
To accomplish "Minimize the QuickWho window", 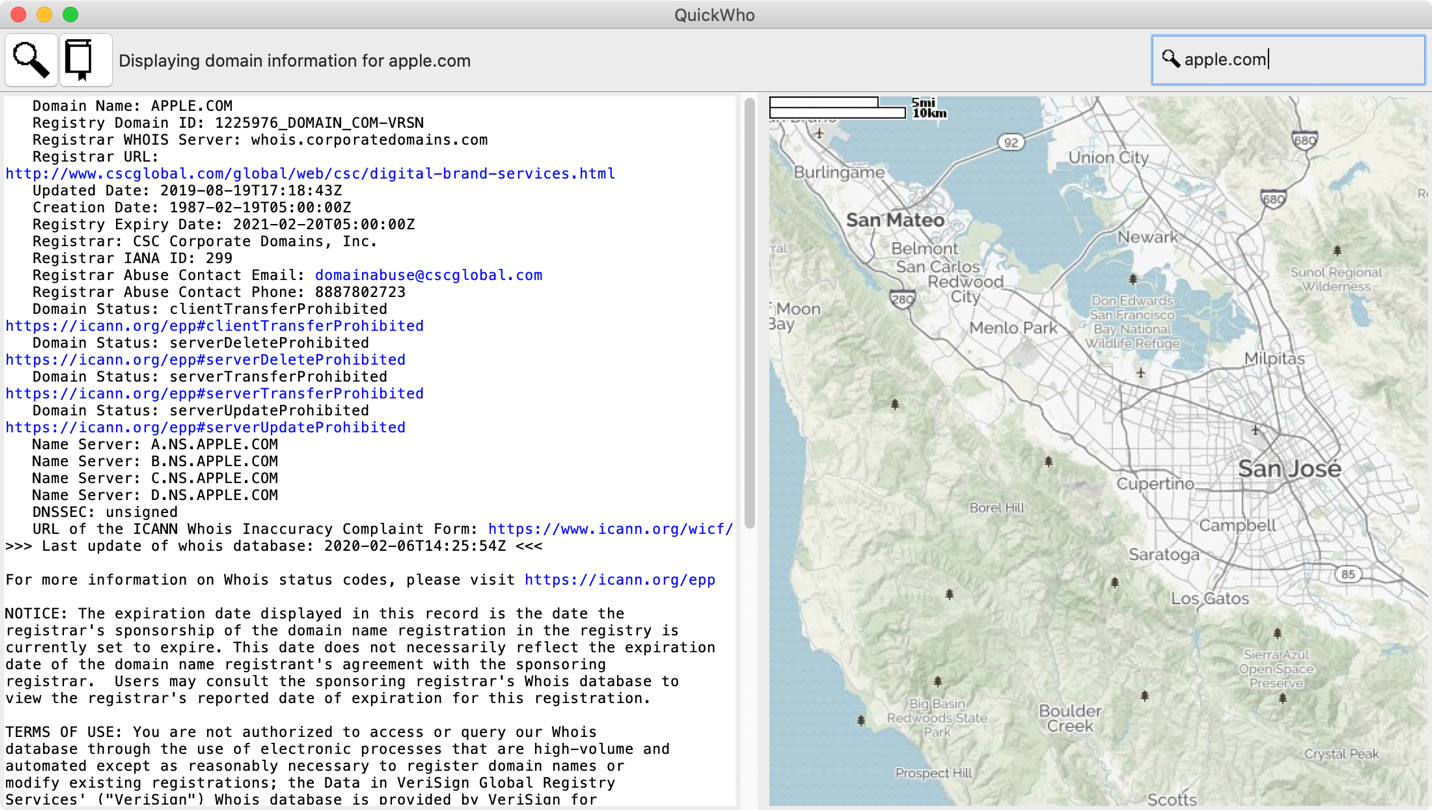I will pyautogui.click(x=44, y=14).
